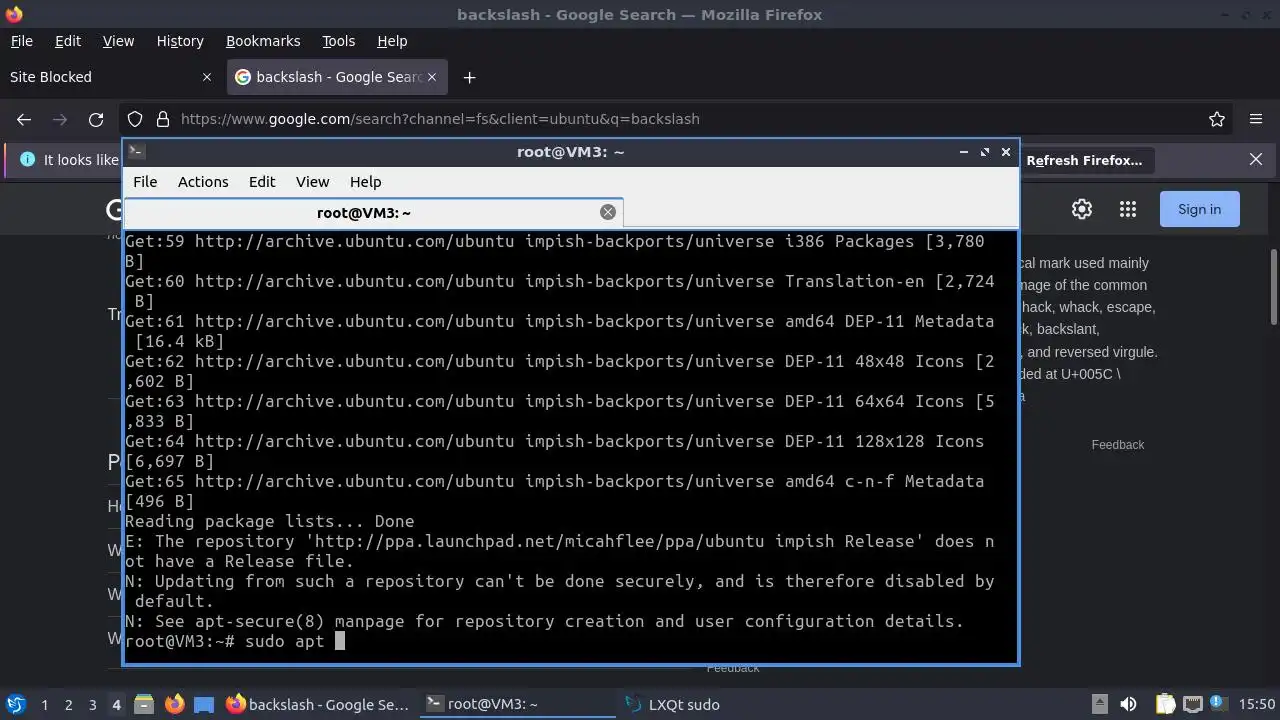Viewport: 1280px width, 720px height.
Task: Click the terminal command prompt line
Action: point(560,641)
